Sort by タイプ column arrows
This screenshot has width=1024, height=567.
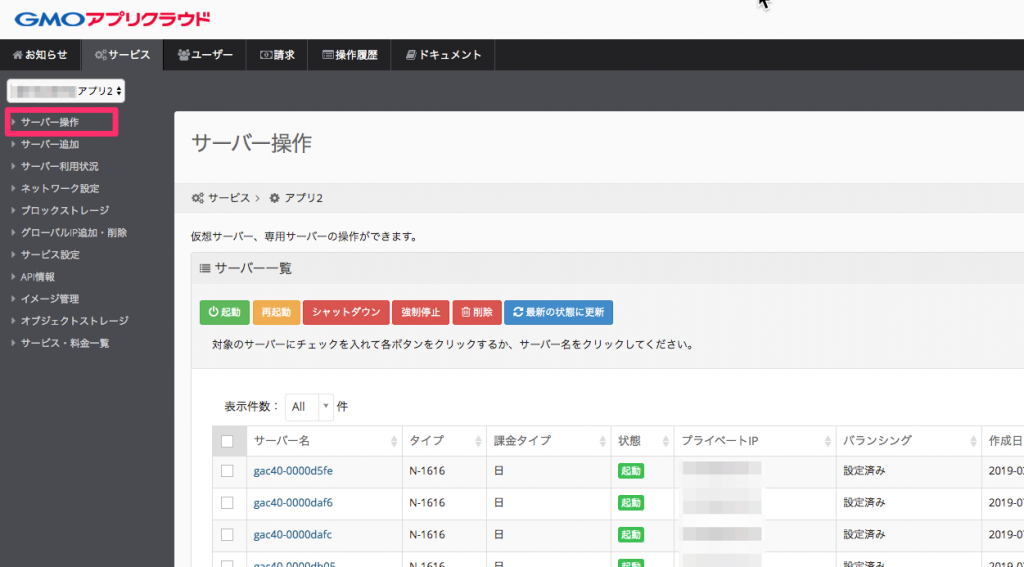point(478,442)
